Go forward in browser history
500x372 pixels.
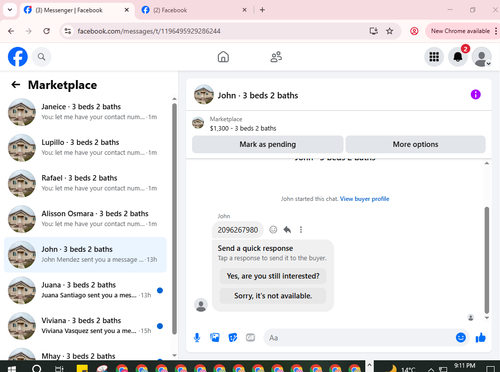tap(29, 31)
